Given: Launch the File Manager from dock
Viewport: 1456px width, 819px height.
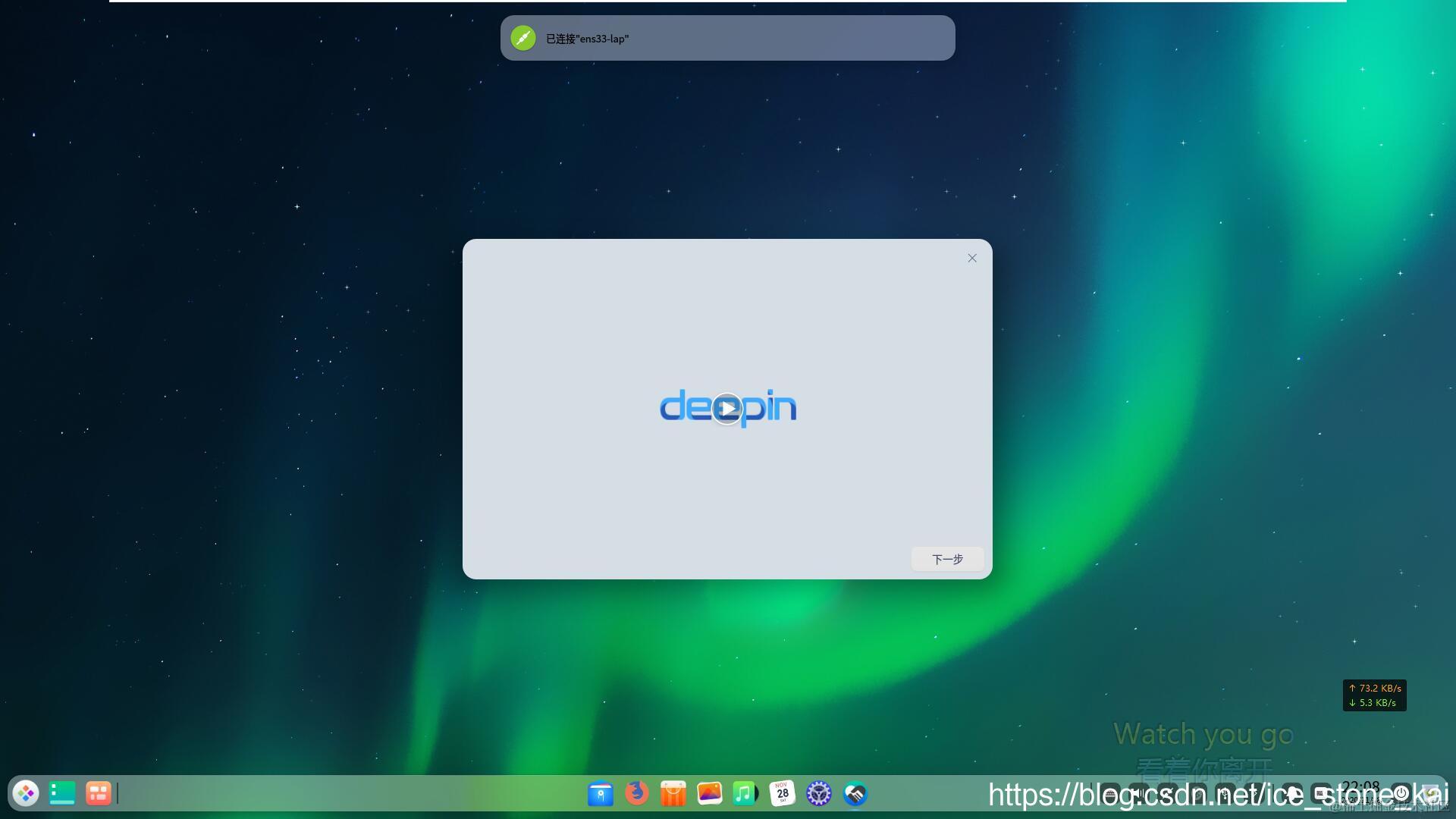Looking at the screenshot, I should pyautogui.click(x=601, y=794).
